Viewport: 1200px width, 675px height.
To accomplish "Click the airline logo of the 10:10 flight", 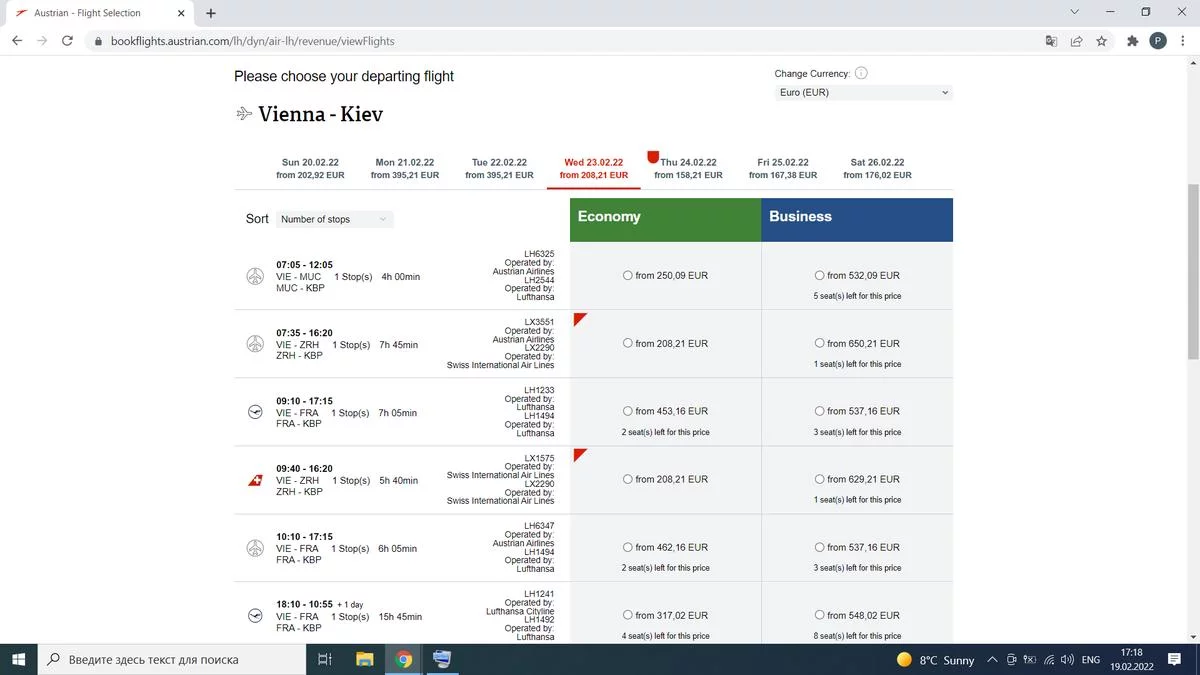I will coord(254,548).
